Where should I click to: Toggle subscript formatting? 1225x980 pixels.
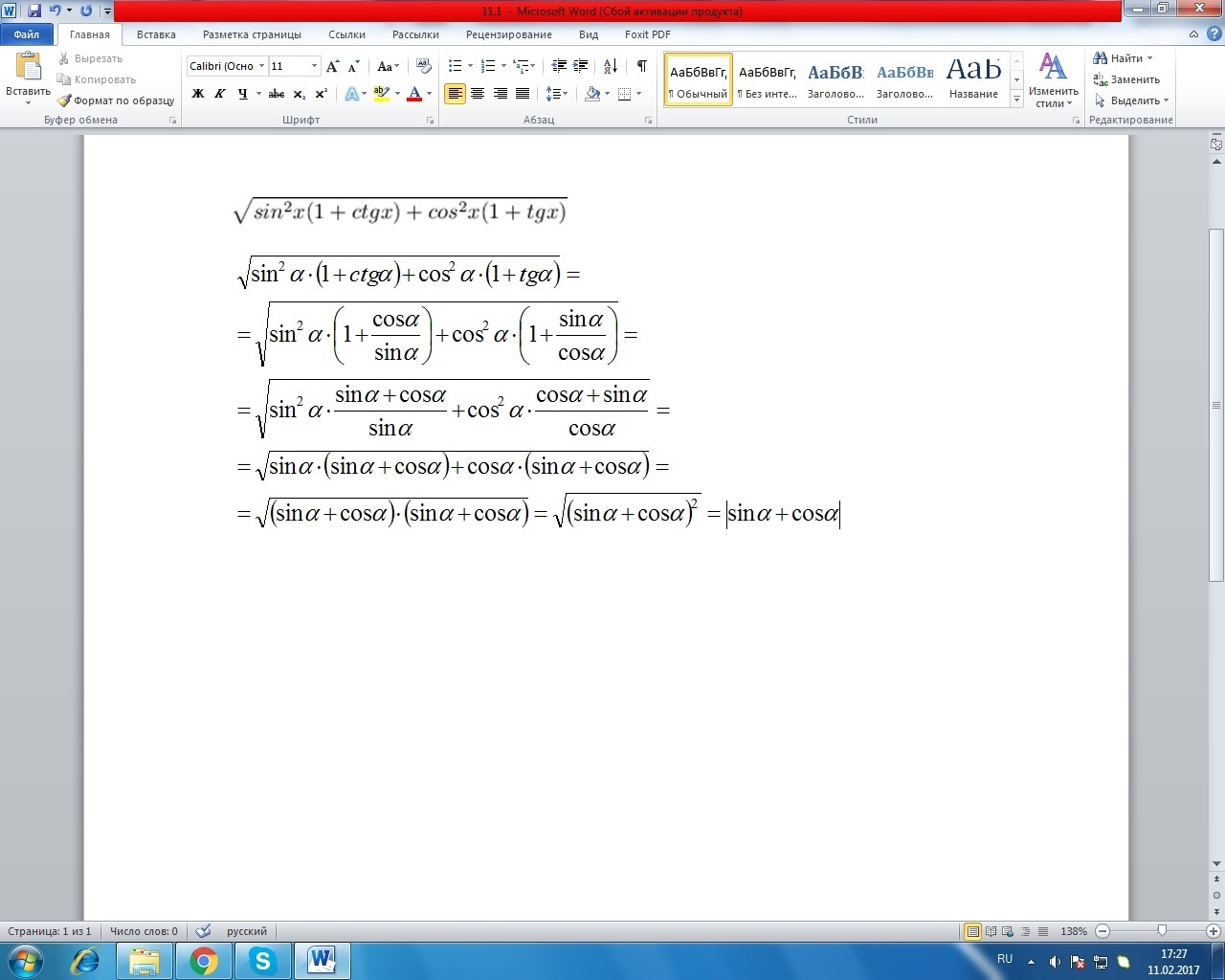coord(300,94)
